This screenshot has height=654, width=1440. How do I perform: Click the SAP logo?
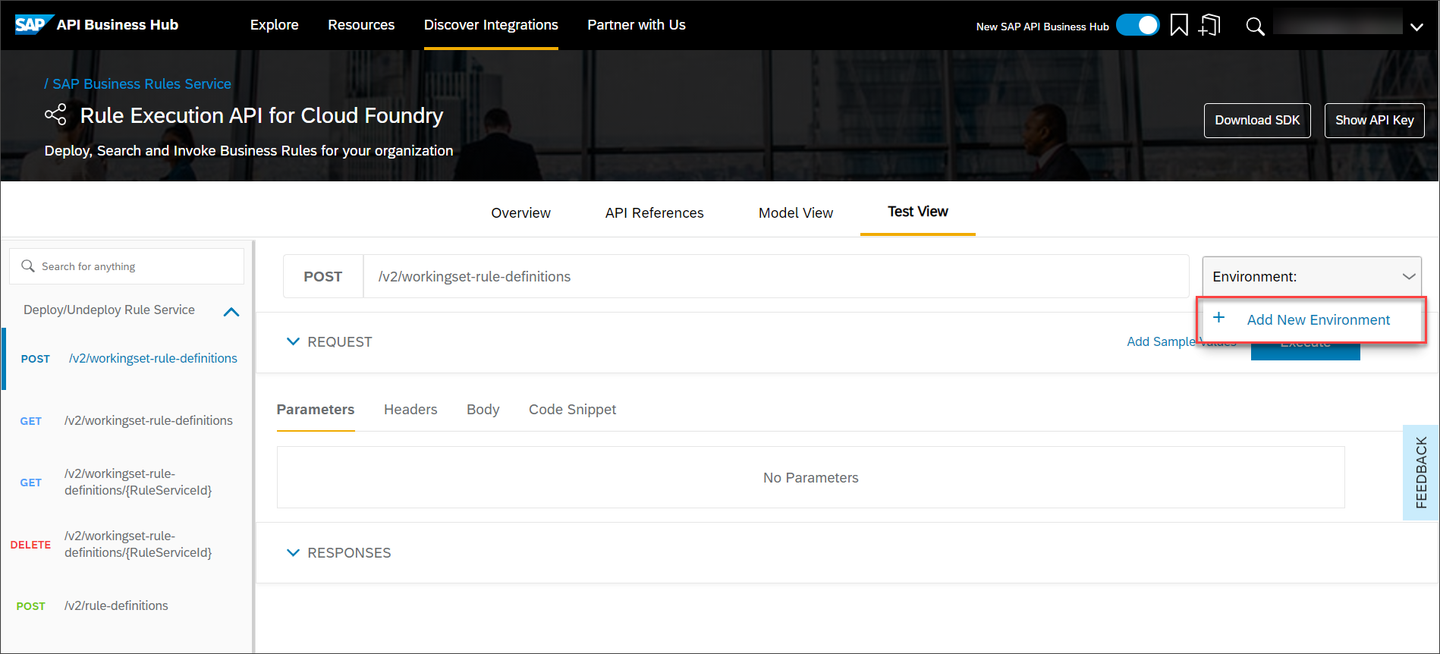(x=32, y=25)
